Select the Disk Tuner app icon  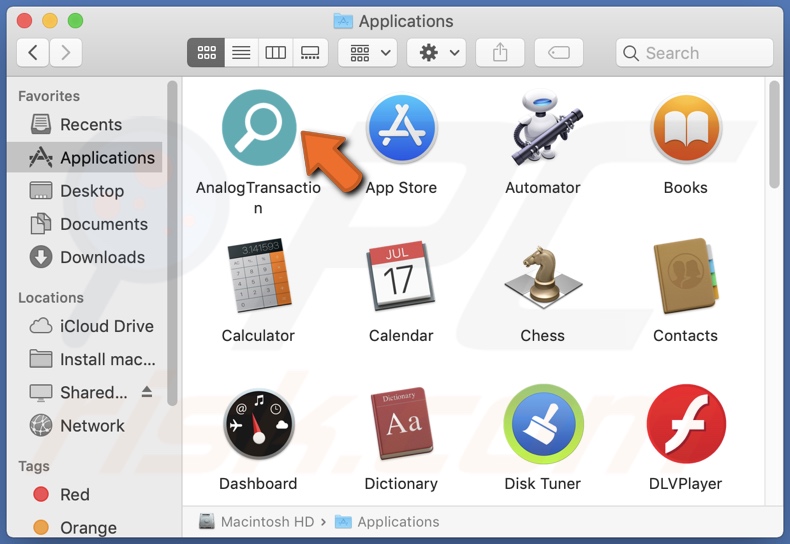click(x=543, y=424)
